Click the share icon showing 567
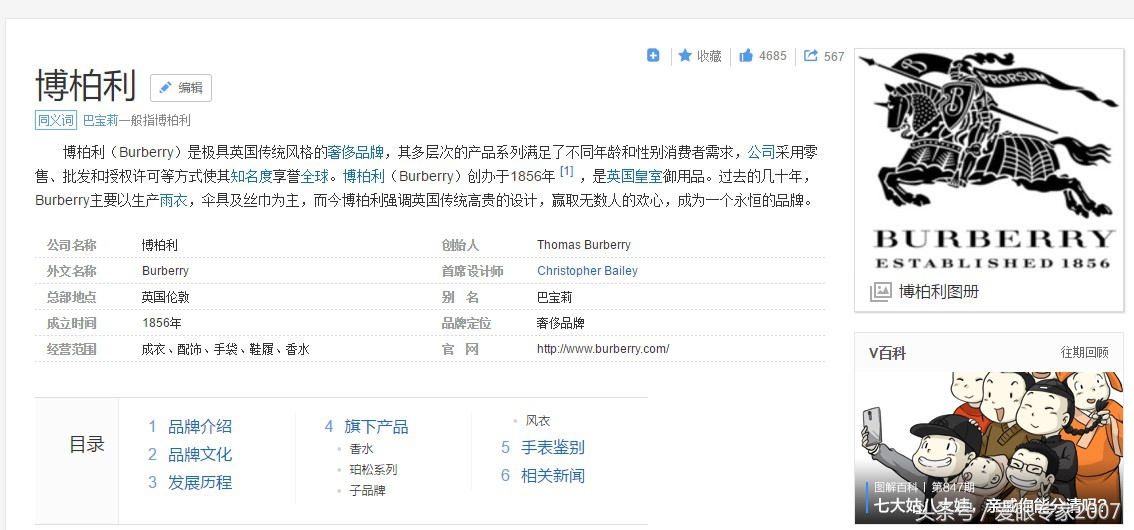 pyautogui.click(x=811, y=55)
